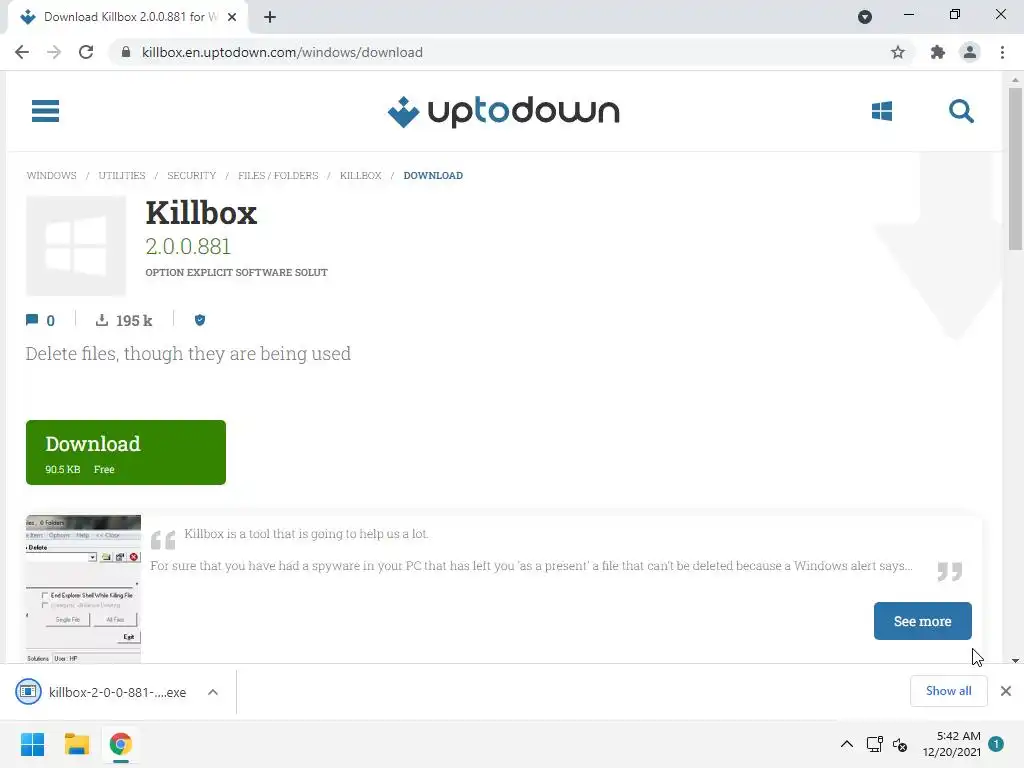Open the Killbox screenshot thumbnail

coord(83,589)
